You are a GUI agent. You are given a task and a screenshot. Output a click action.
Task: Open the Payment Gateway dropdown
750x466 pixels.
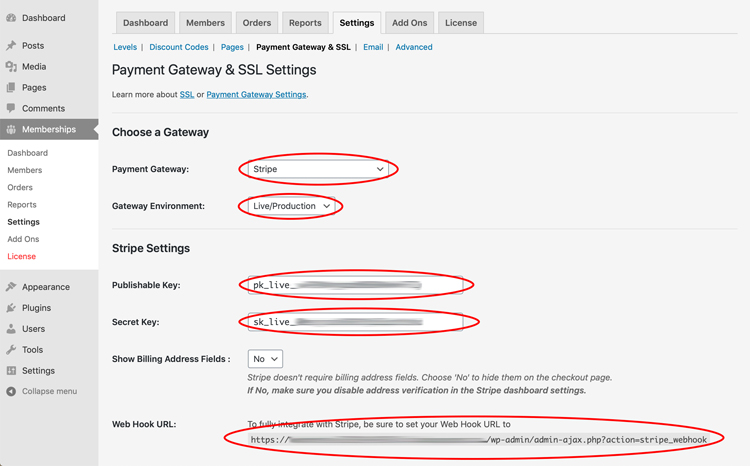(x=318, y=170)
